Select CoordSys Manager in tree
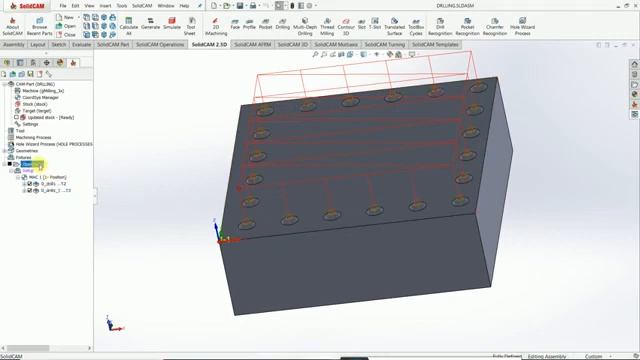The height and width of the screenshot is (360, 640). click(37, 97)
